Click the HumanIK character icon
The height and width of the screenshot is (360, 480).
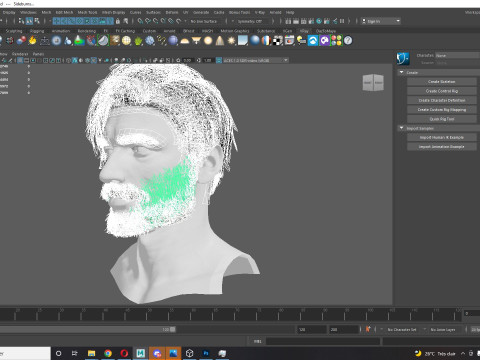pos(403,59)
